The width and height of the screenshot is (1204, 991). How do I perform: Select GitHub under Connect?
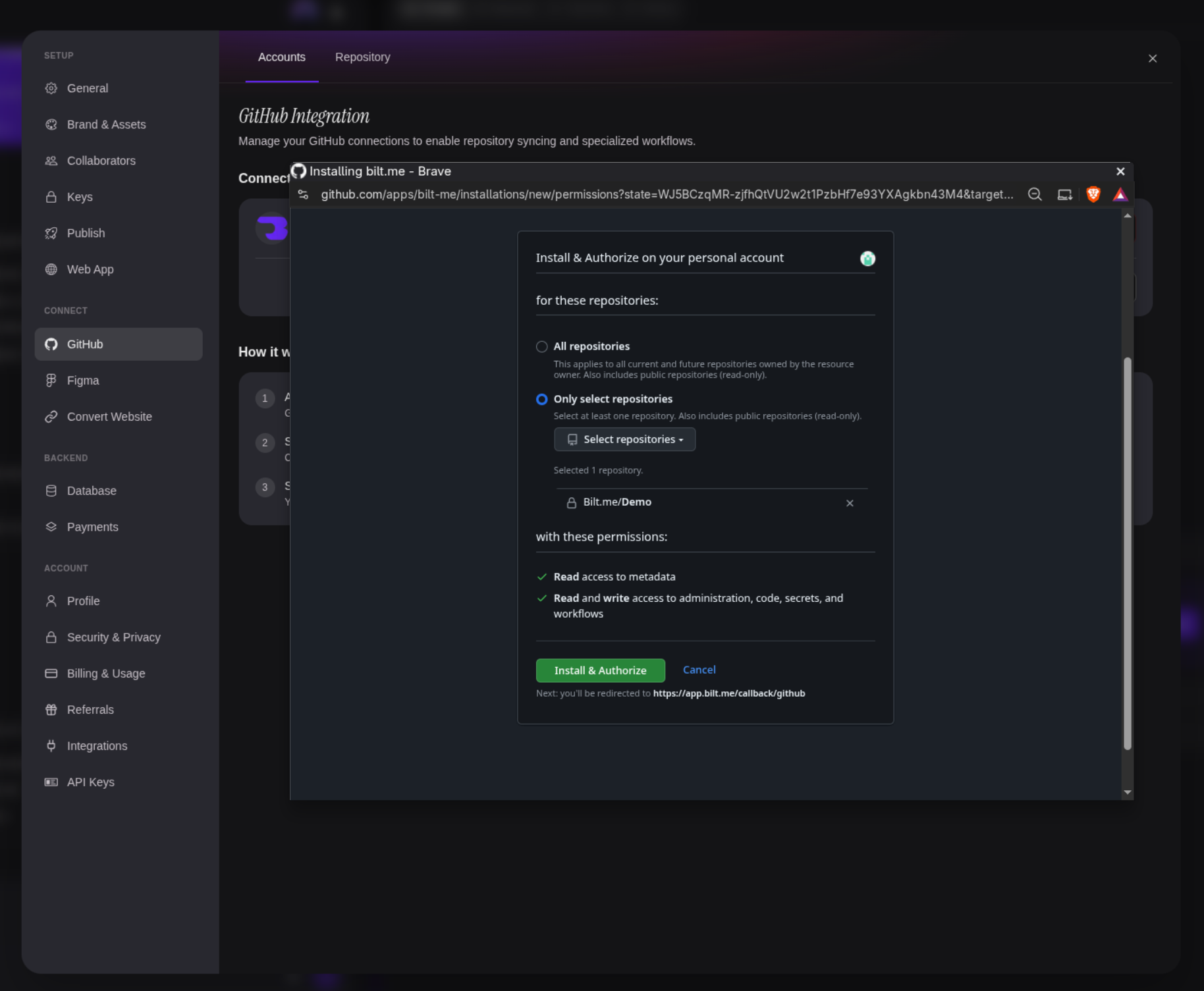tap(119, 344)
